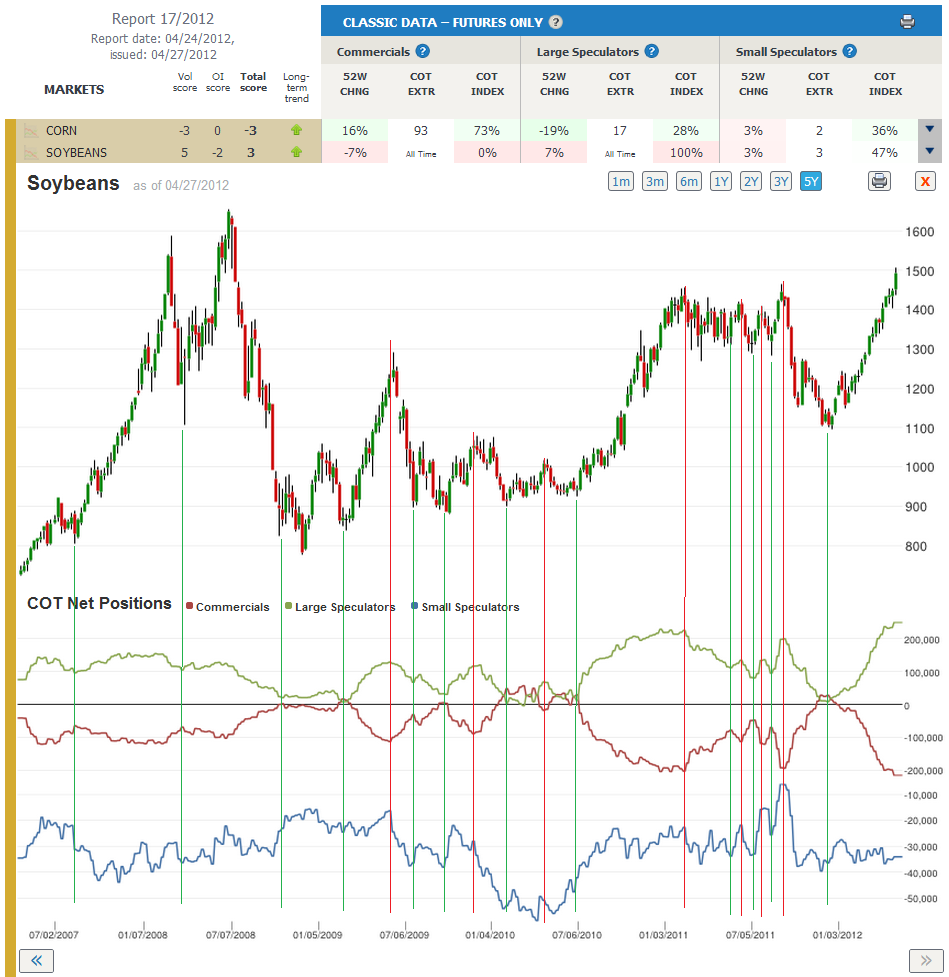Image resolution: width=949 pixels, height=977 pixels.
Task: Click SOYBEANS Commercials 52W change -7% cell
Action: [355, 152]
